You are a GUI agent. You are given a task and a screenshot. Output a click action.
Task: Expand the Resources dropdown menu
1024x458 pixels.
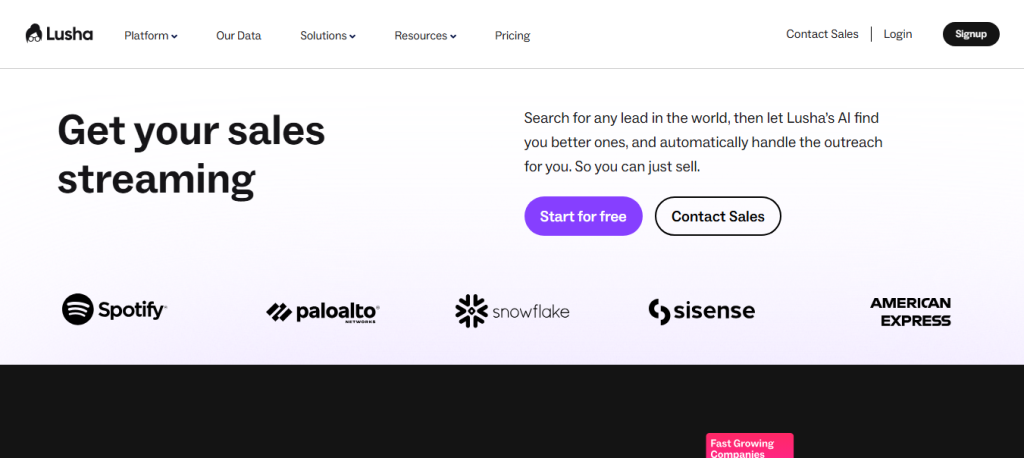click(x=425, y=36)
